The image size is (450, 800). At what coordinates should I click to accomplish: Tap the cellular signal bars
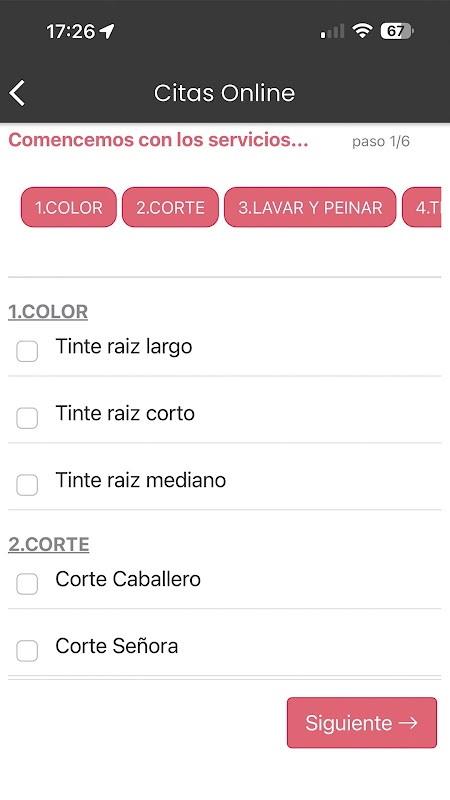tap(332, 32)
